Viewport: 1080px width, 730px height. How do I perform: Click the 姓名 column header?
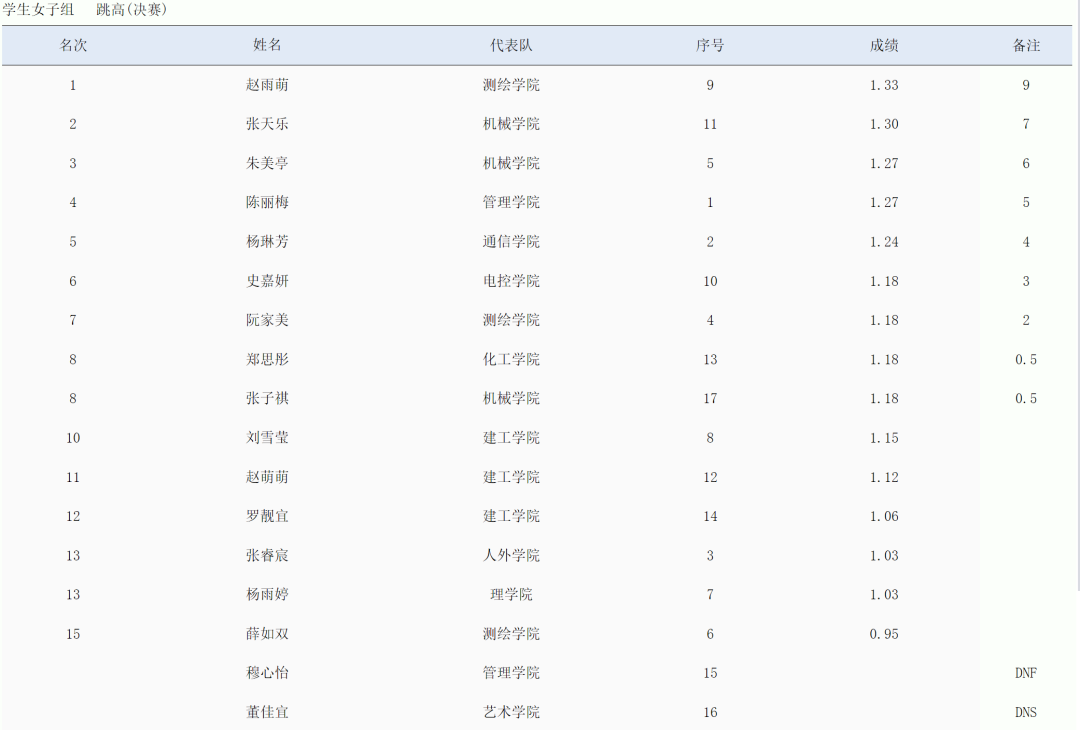point(267,46)
